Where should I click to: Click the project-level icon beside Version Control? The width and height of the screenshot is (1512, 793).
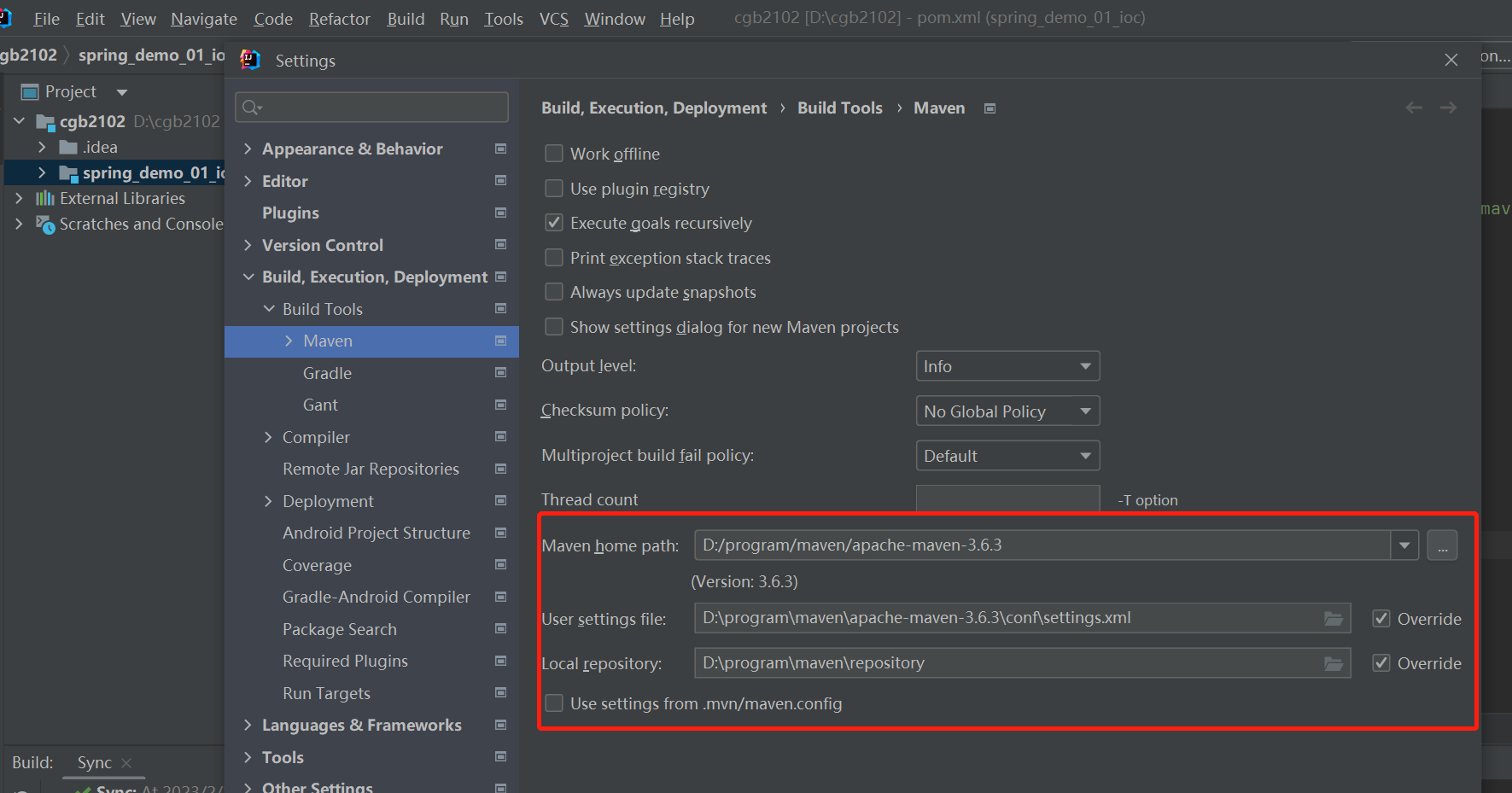click(500, 244)
